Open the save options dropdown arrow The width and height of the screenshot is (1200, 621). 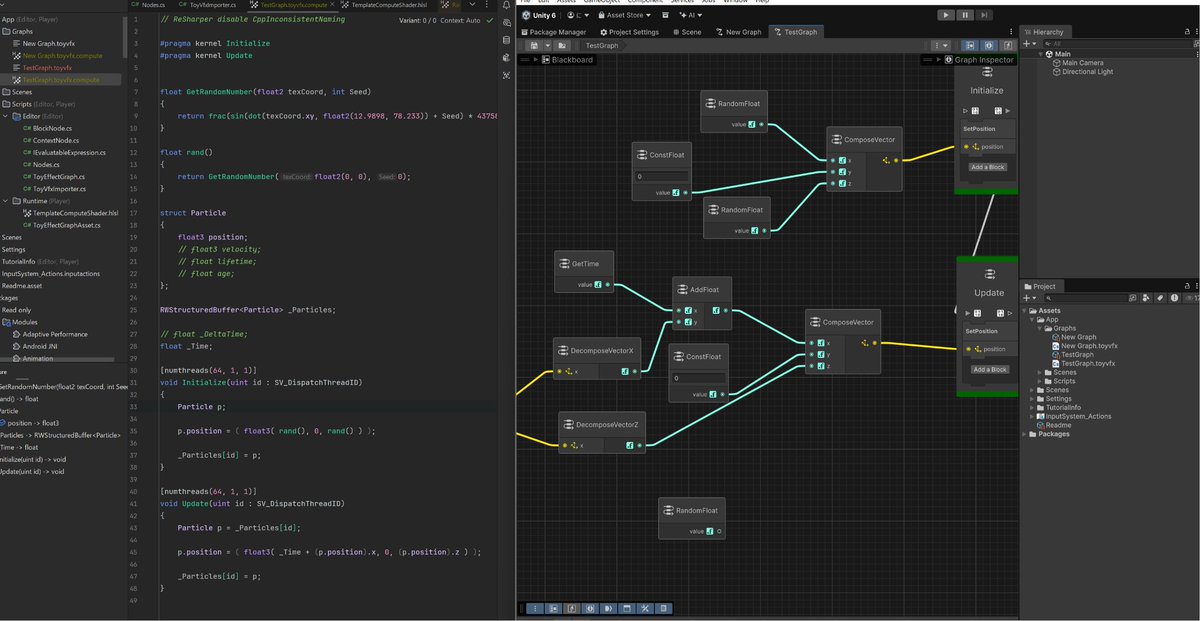click(548, 45)
